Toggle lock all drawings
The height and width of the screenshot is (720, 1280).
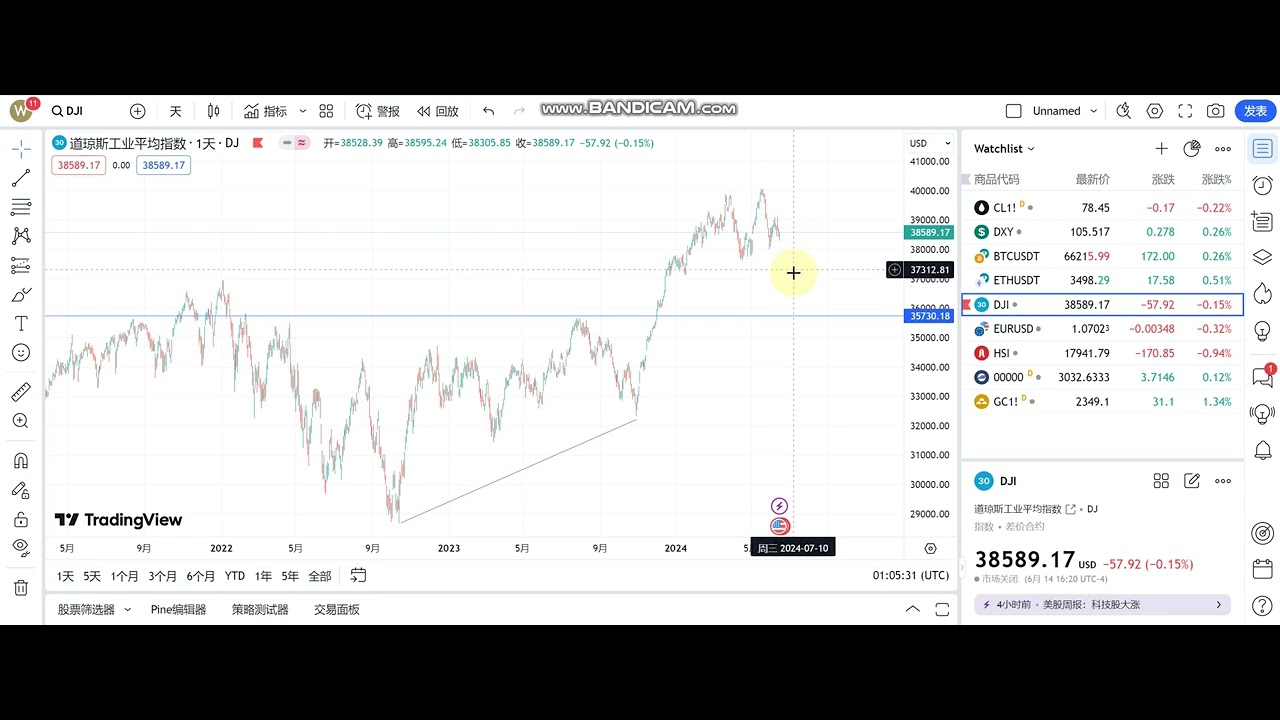[x=21, y=519]
